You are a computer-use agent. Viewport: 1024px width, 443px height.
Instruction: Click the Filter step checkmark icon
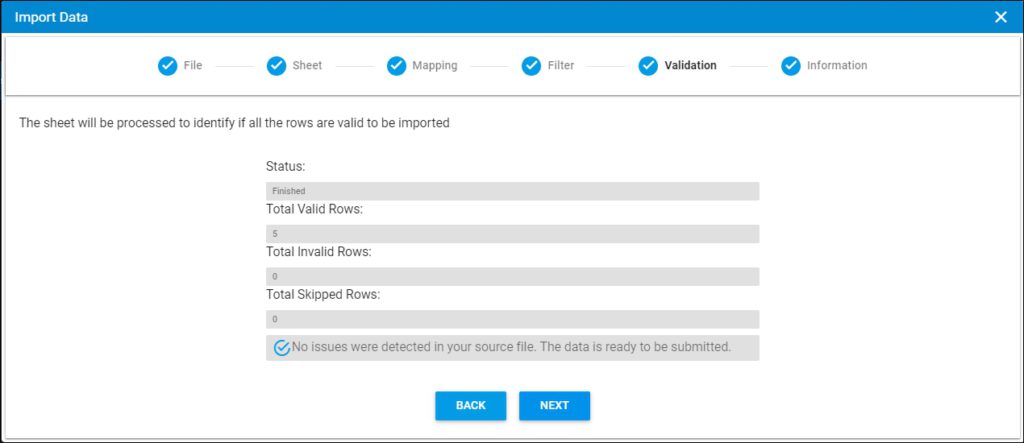click(x=531, y=66)
